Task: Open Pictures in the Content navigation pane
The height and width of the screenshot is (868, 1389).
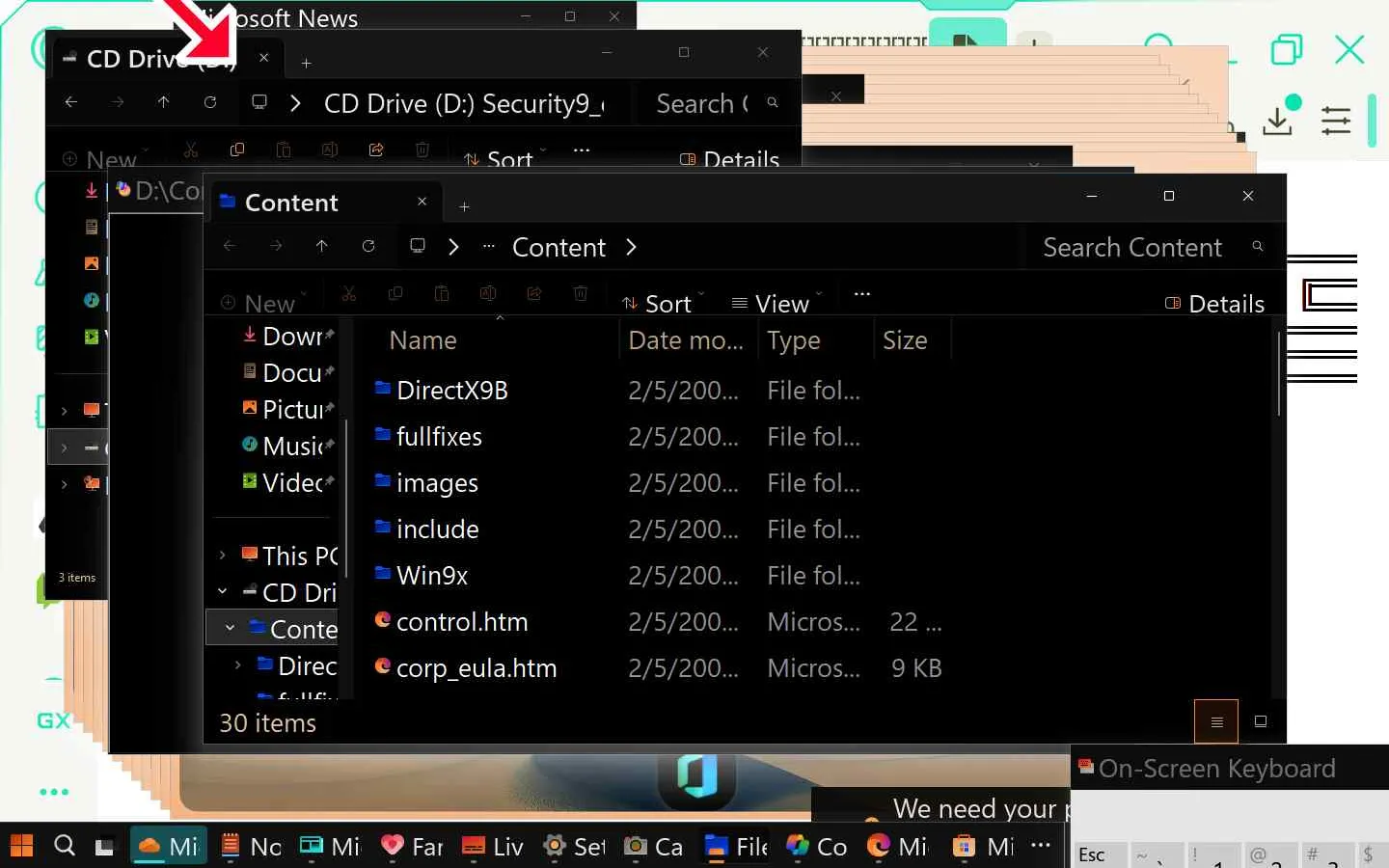Action: coord(287,409)
